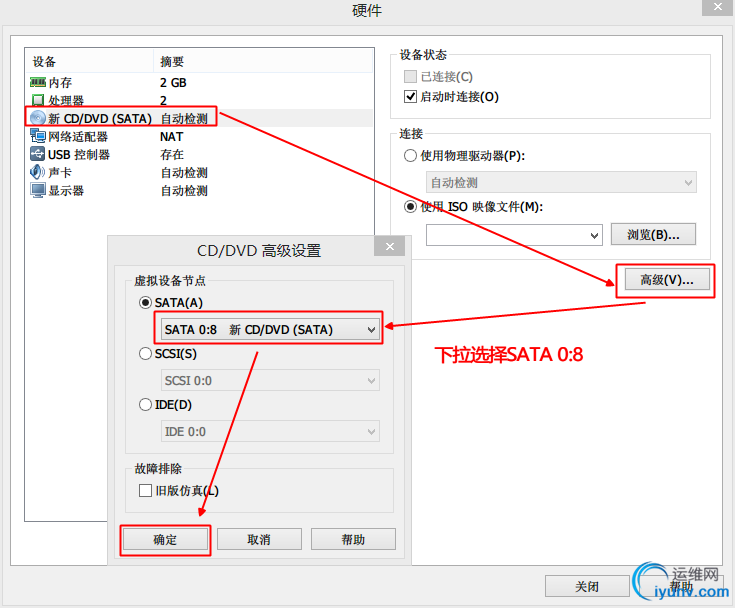Image resolution: width=735 pixels, height=608 pixels.
Task: Click the network adapter (网络适配器) icon
Action: coord(38,136)
